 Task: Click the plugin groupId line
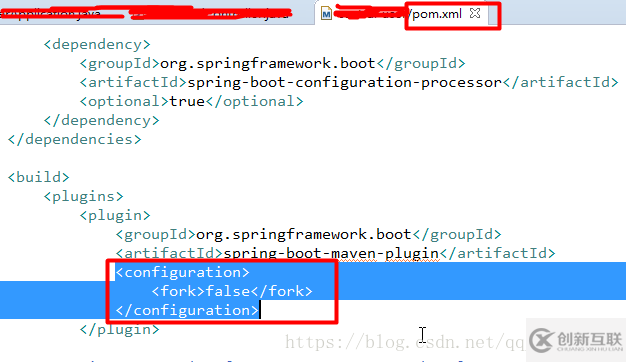click(308, 234)
